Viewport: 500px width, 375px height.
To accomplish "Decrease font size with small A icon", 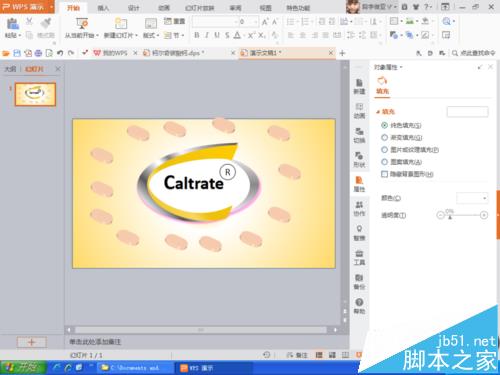I will 275,22.
